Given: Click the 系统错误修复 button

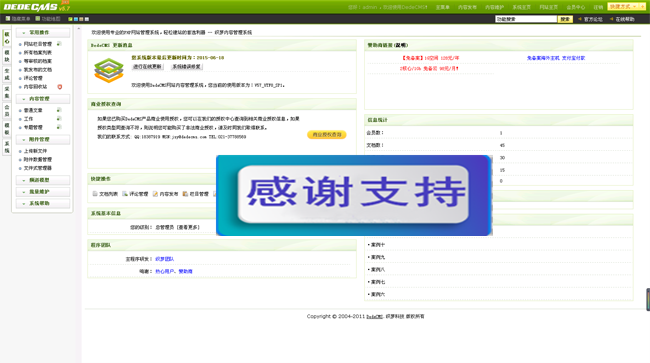Looking at the screenshot, I should coord(187,67).
